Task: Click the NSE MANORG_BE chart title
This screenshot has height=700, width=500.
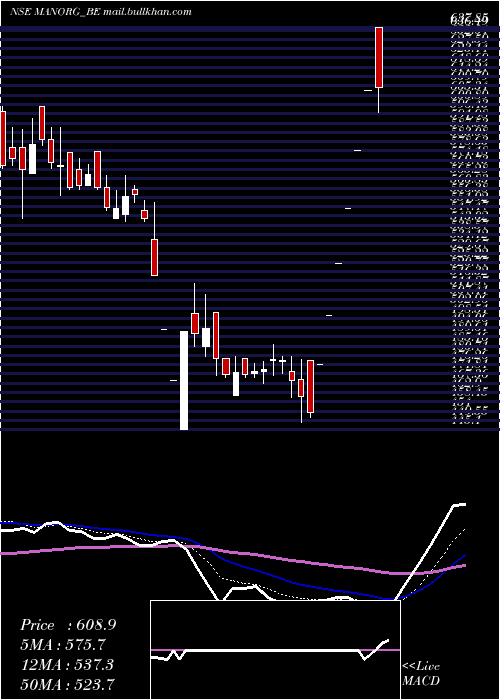Action: [x=55, y=12]
